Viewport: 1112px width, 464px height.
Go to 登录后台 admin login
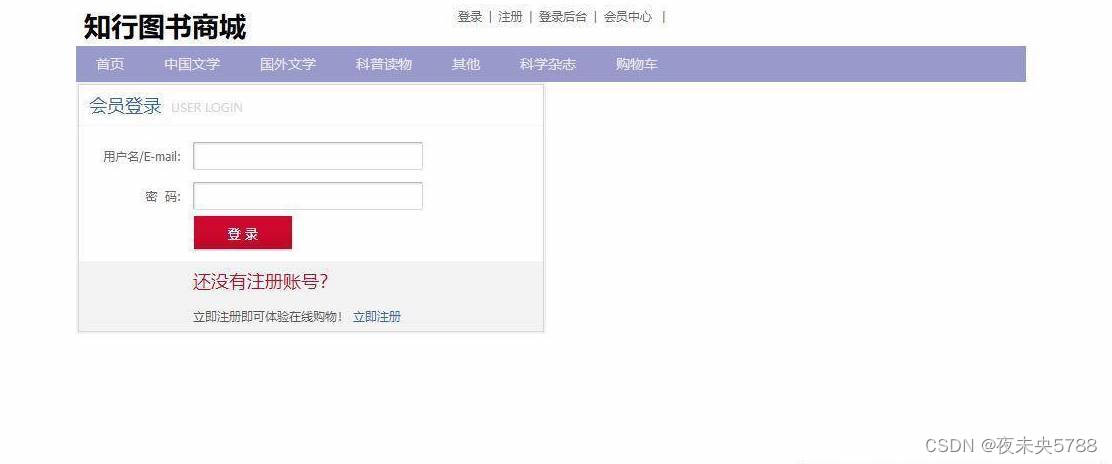click(x=562, y=17)
